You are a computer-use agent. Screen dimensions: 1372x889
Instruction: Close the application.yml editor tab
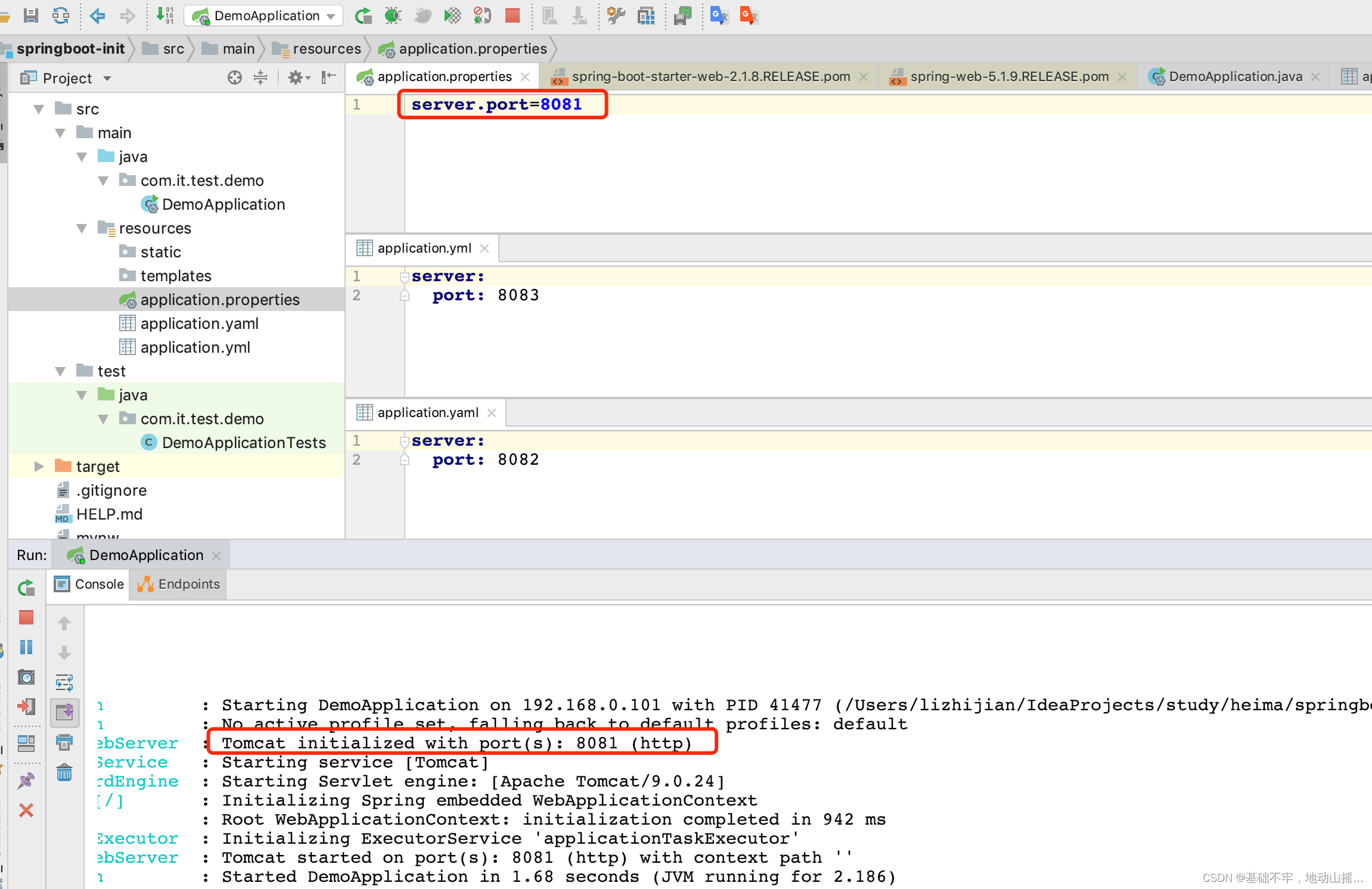(485, 248)
